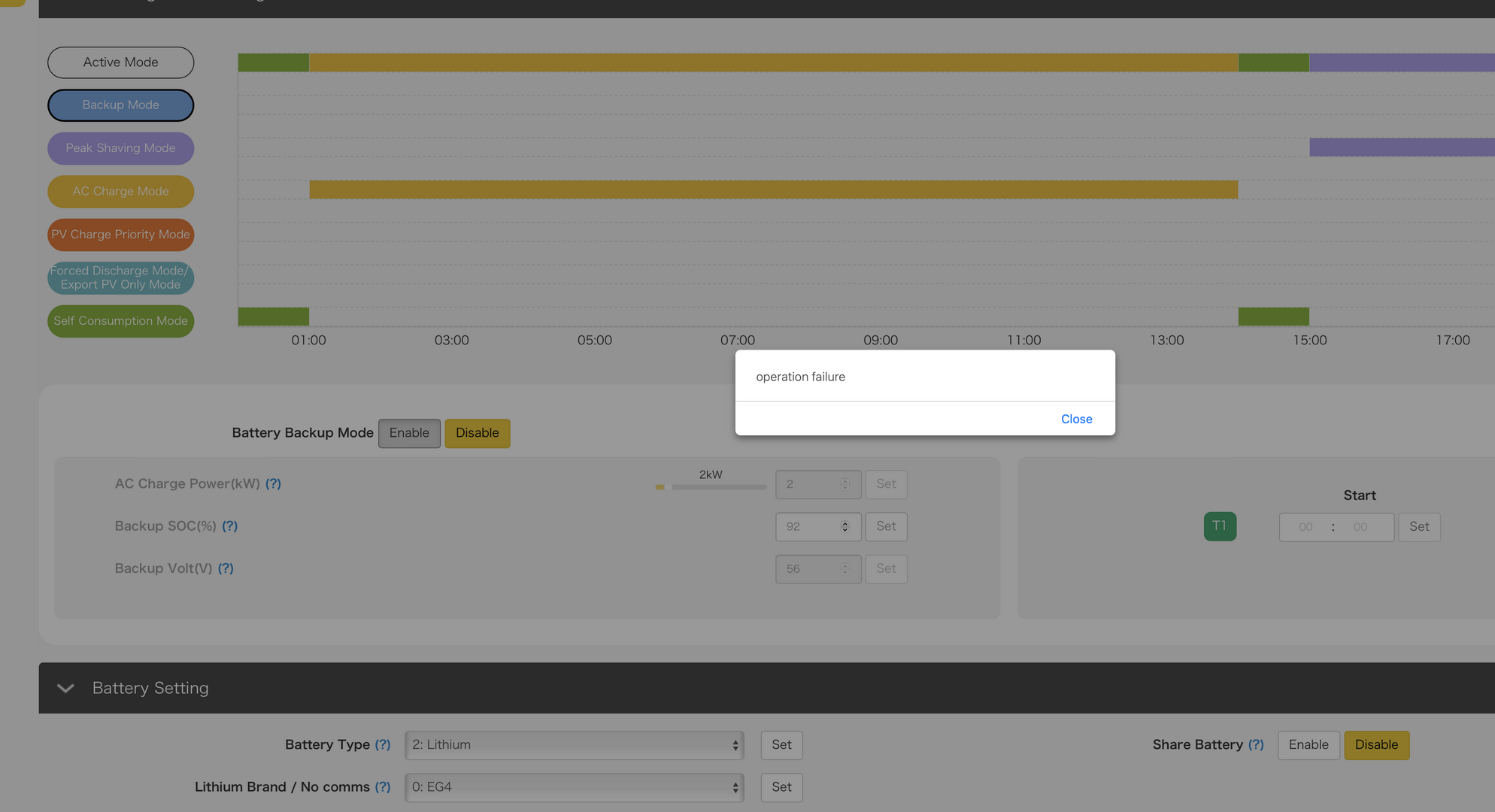Click the Backup SOC stepper arrows

(x=845, y=526)
